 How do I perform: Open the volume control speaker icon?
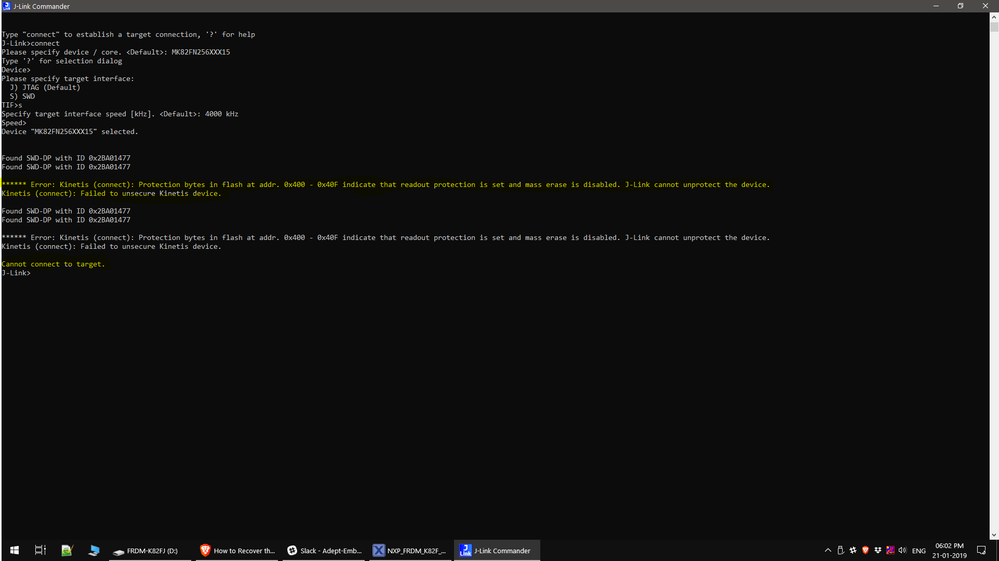click(902, 550)
